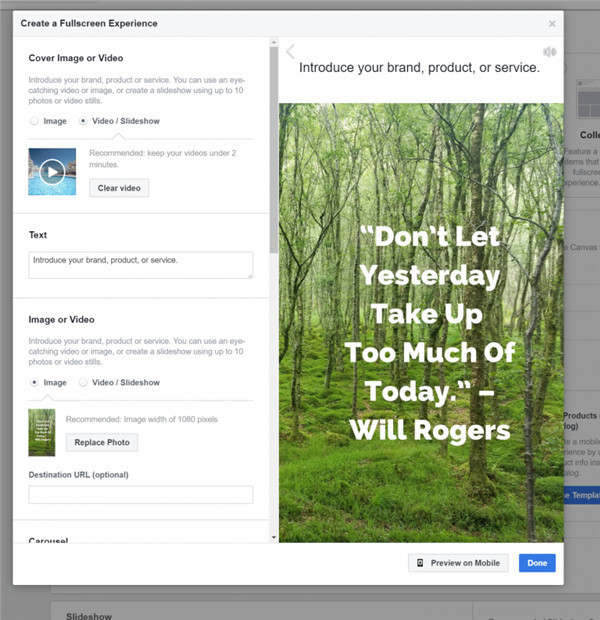This screenshot has width=600, height=620.
Task: Select Video / Slideshow under Image or Video
Action: tap(84, 382)
